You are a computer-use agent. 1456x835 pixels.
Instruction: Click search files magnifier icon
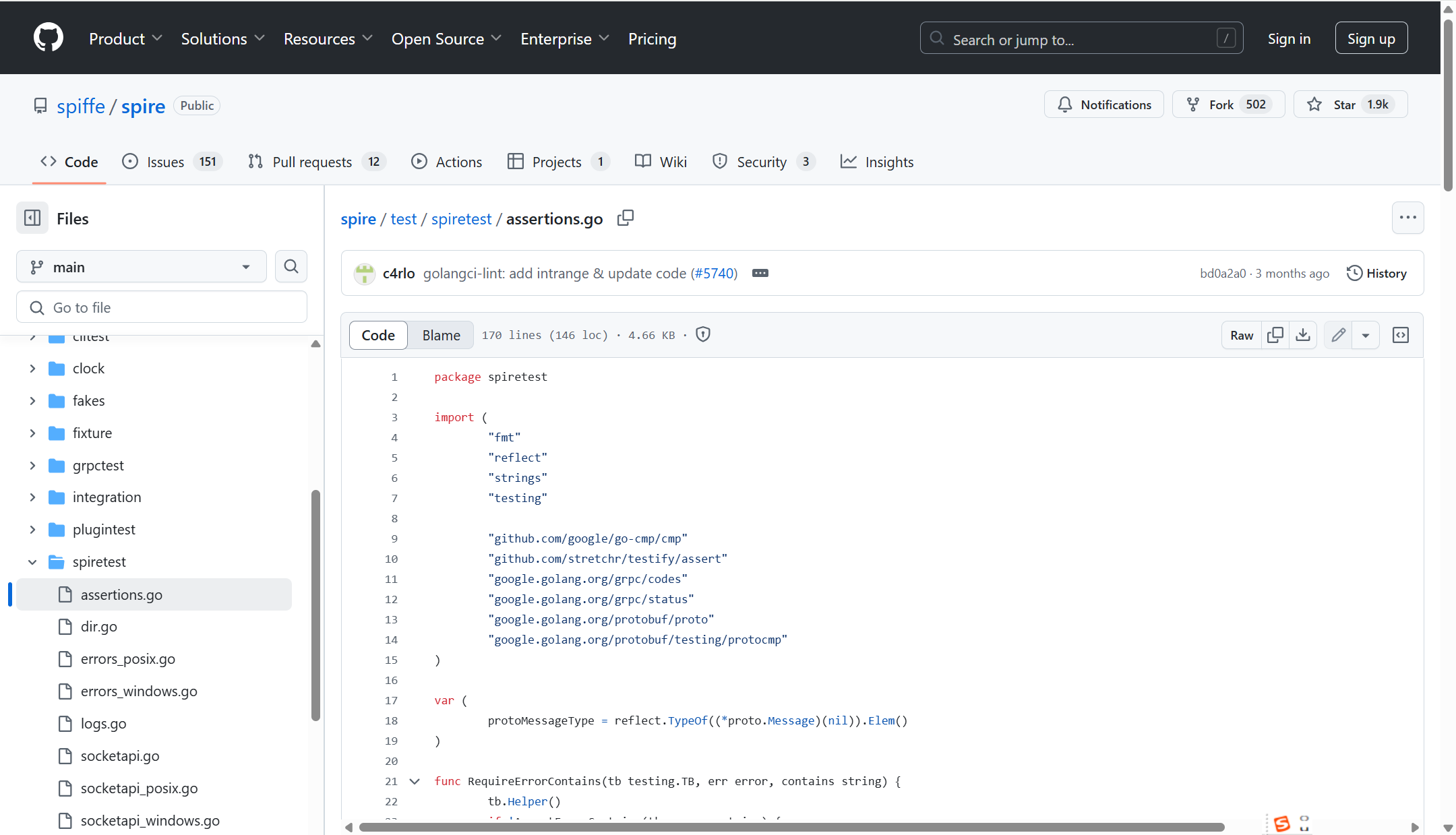291,267
